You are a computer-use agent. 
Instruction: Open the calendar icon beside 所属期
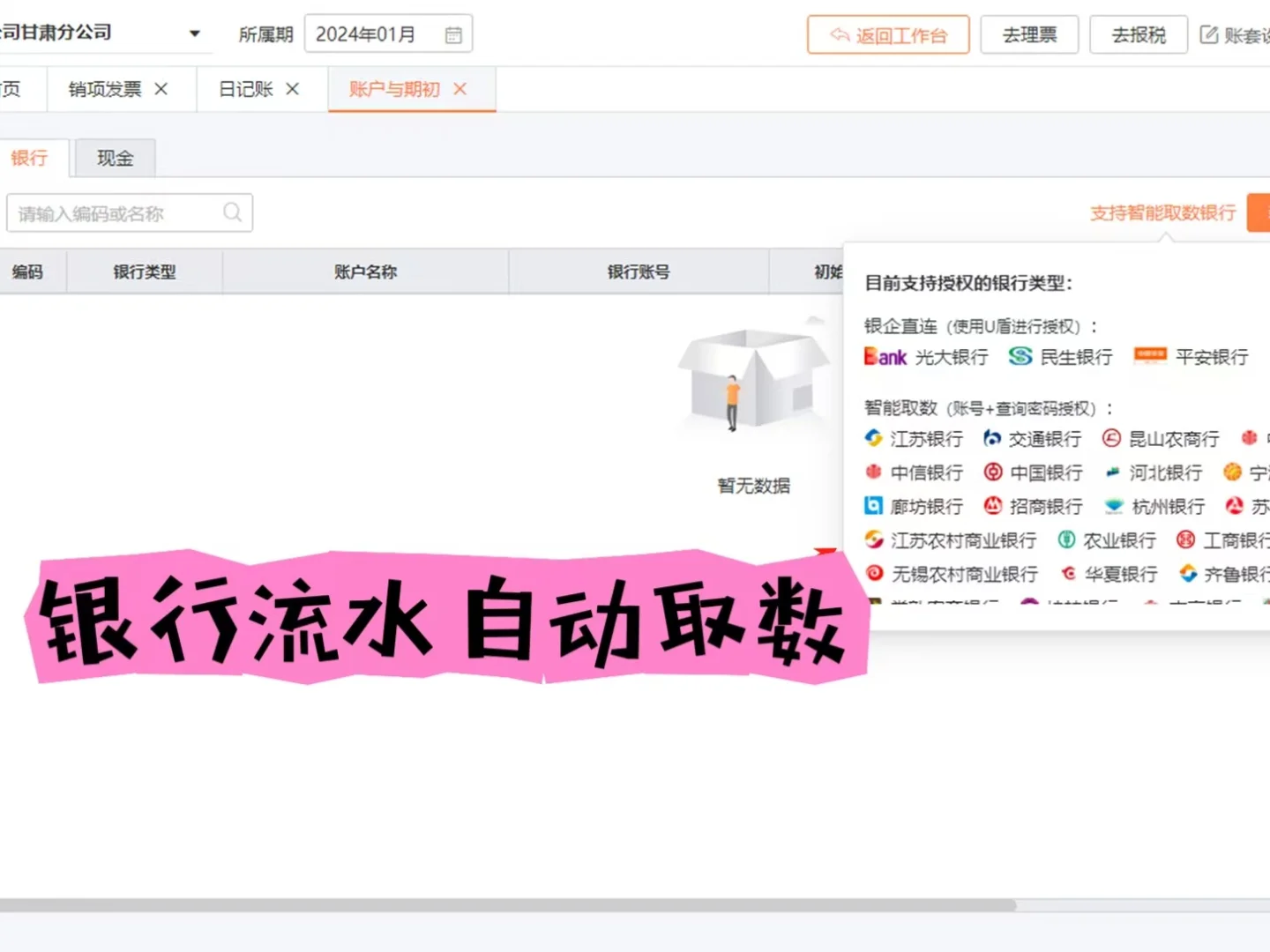(x=453, y=33)
